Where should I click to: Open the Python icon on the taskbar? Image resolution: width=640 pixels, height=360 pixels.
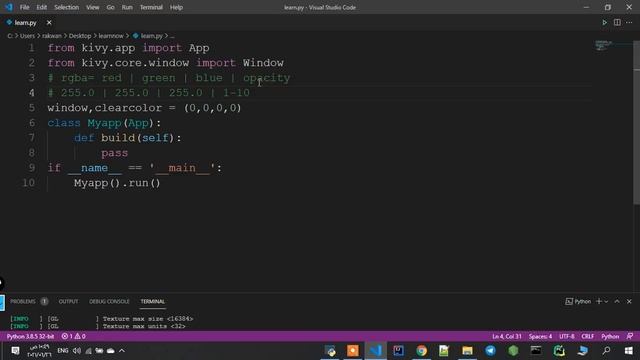click(330, 351)
